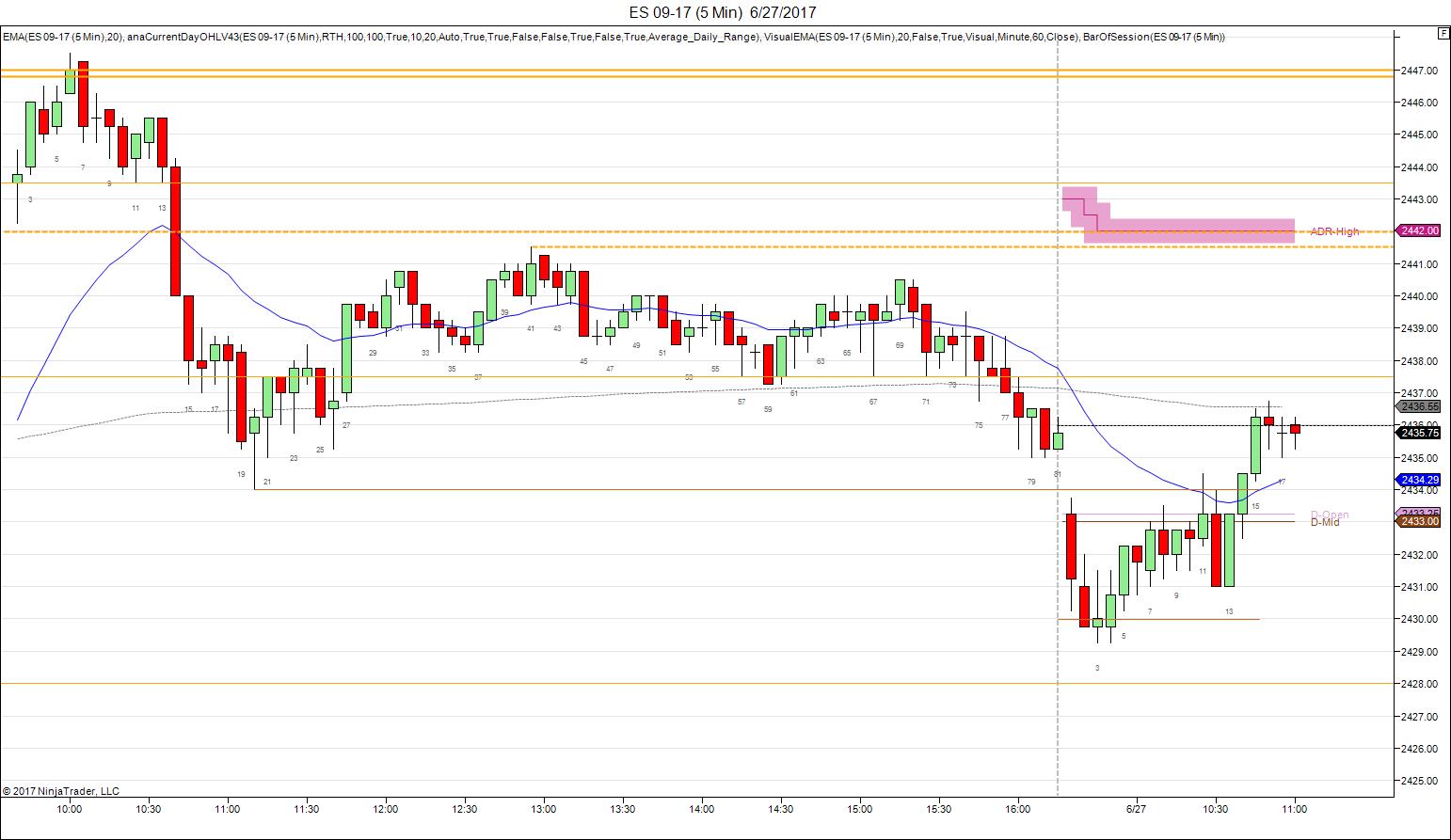Click the 11:30 time axis label

click(x=306, y=809)
